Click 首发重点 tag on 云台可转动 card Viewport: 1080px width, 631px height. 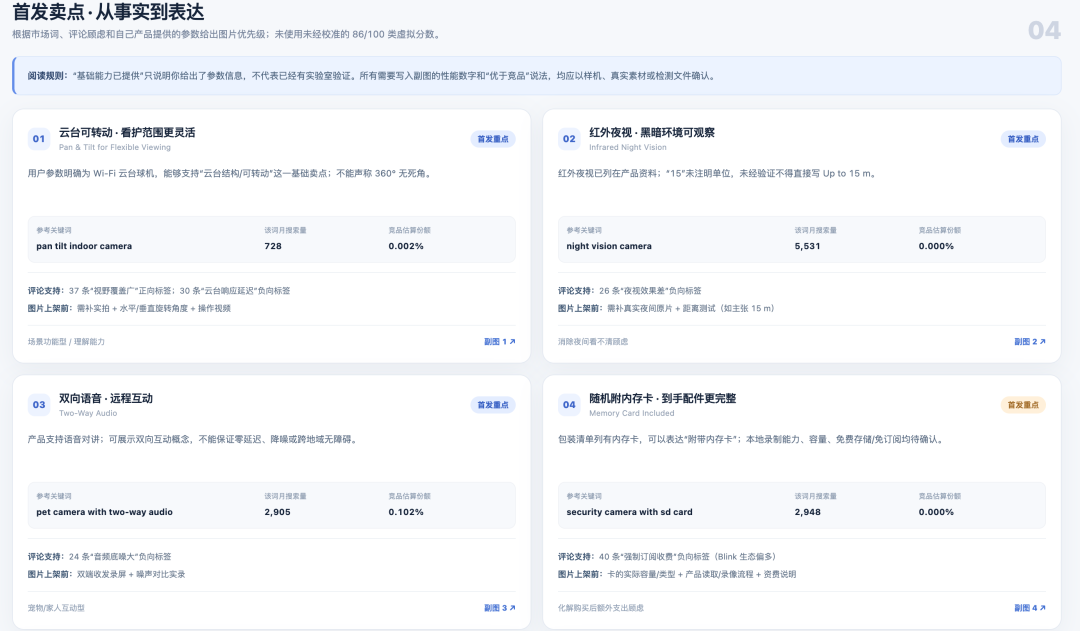pyautogui.click(x=493, y=138)
